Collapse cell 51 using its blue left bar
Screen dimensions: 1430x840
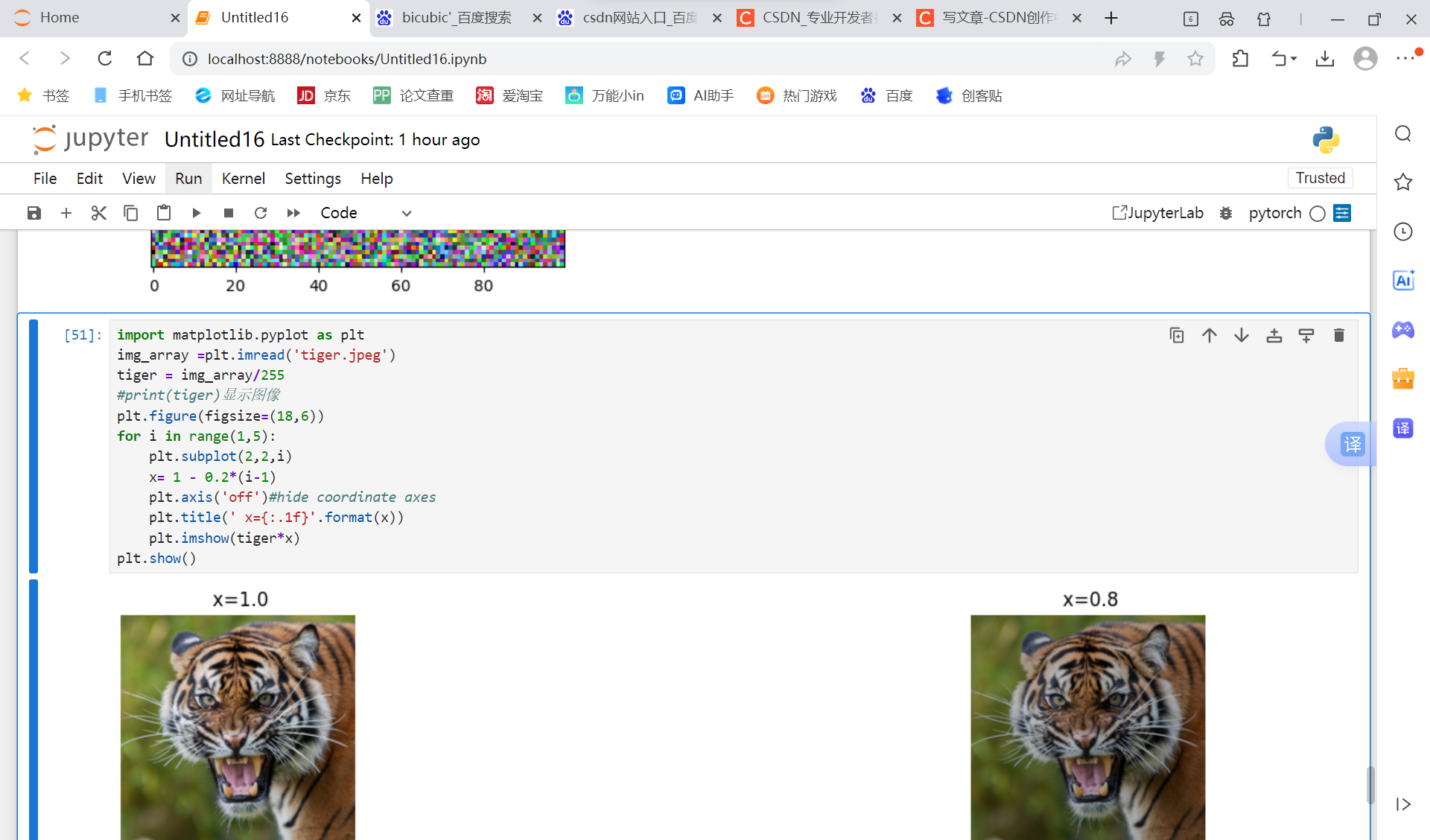34,446
